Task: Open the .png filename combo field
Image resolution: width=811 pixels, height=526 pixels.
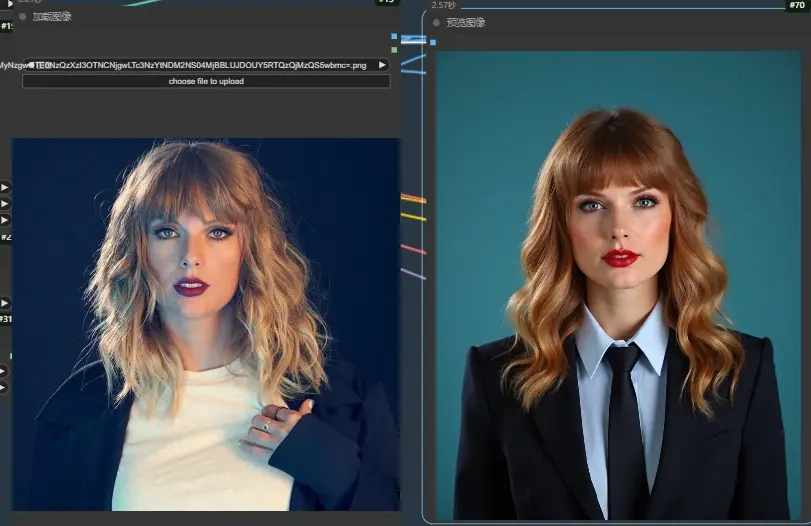Action: pos(206,65)
